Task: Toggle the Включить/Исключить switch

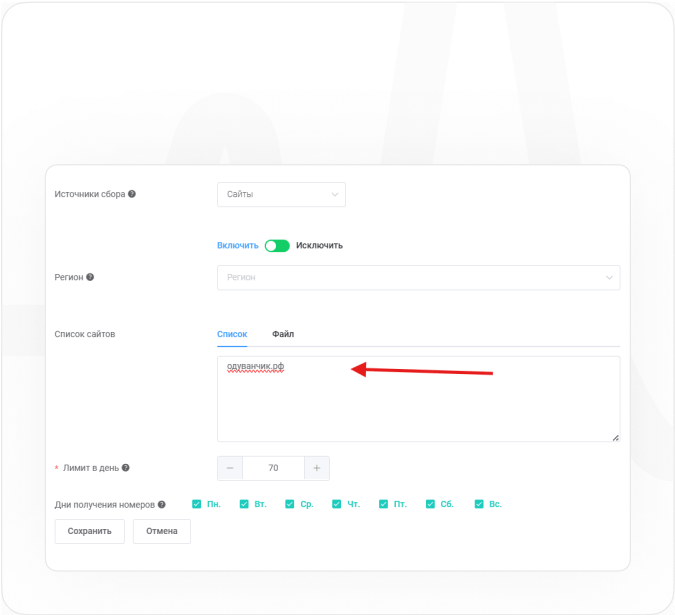Action: [x=277, y=245]
